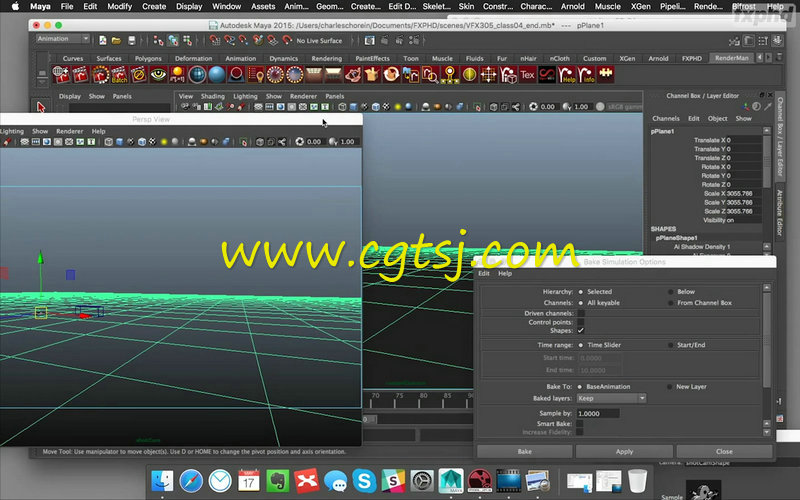Screen dimensions: 800x500
Task: Click the shelf tabs scroll-left arrow
Action: 759,58
